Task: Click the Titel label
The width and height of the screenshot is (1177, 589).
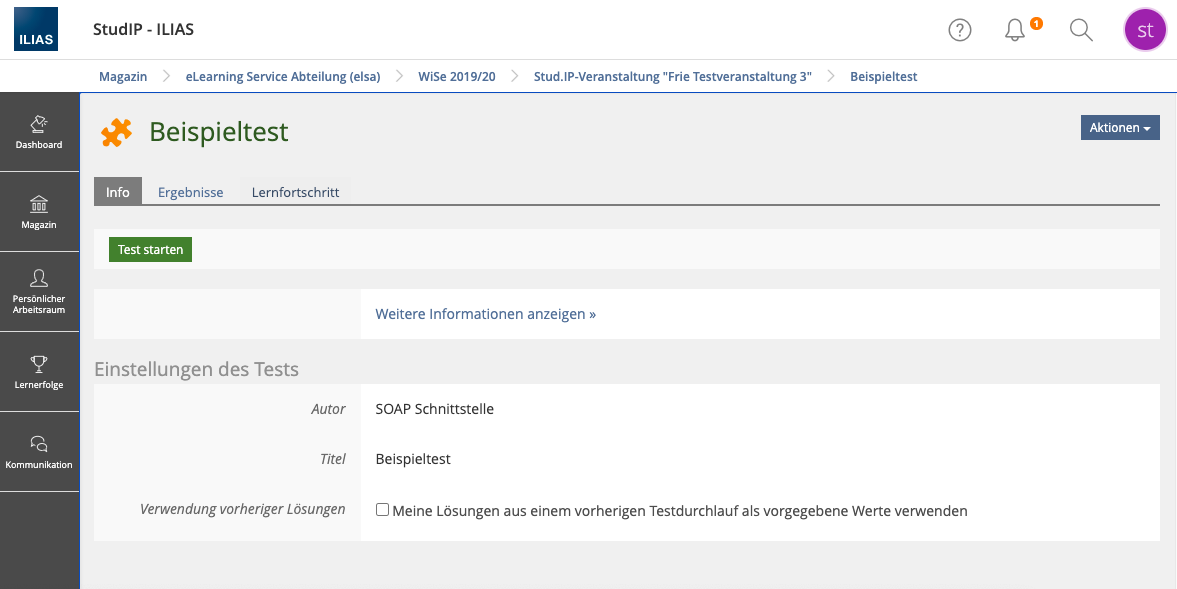Action: pyautogui.click(x=333, y=459)
